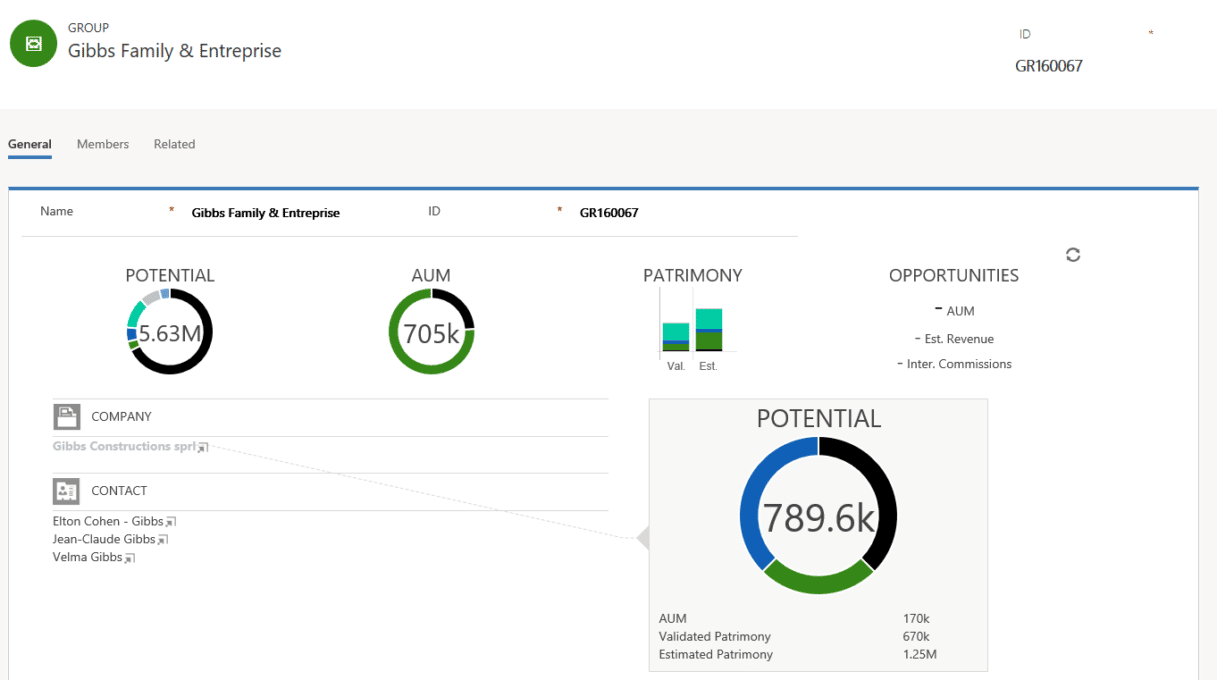Open Elton Cohen - Gibbs contact

(108, 521)
